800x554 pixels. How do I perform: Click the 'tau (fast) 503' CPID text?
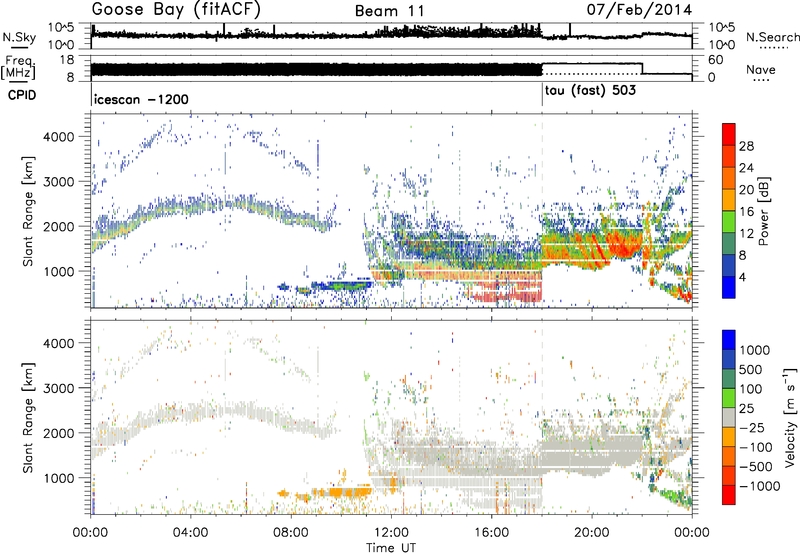[x=590, y=91]
